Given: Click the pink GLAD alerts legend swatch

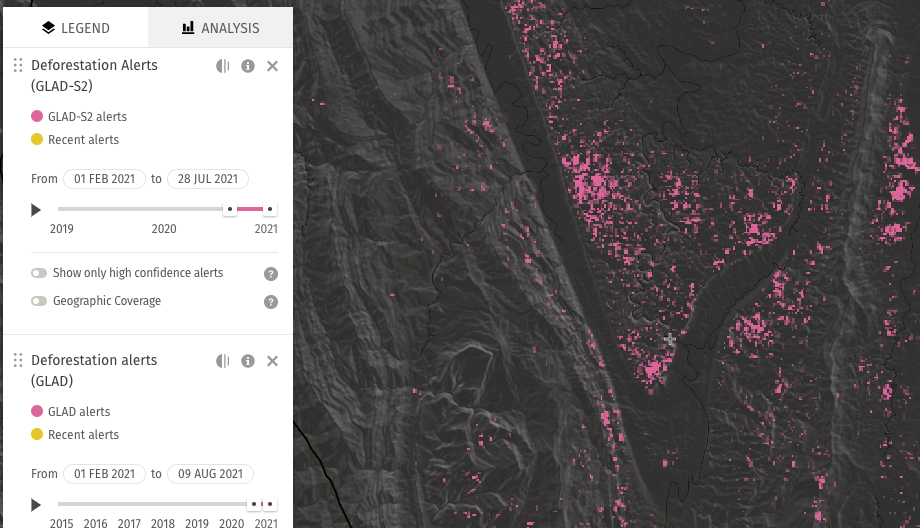Looking at the screenshot, I should (x=37, y=411).
